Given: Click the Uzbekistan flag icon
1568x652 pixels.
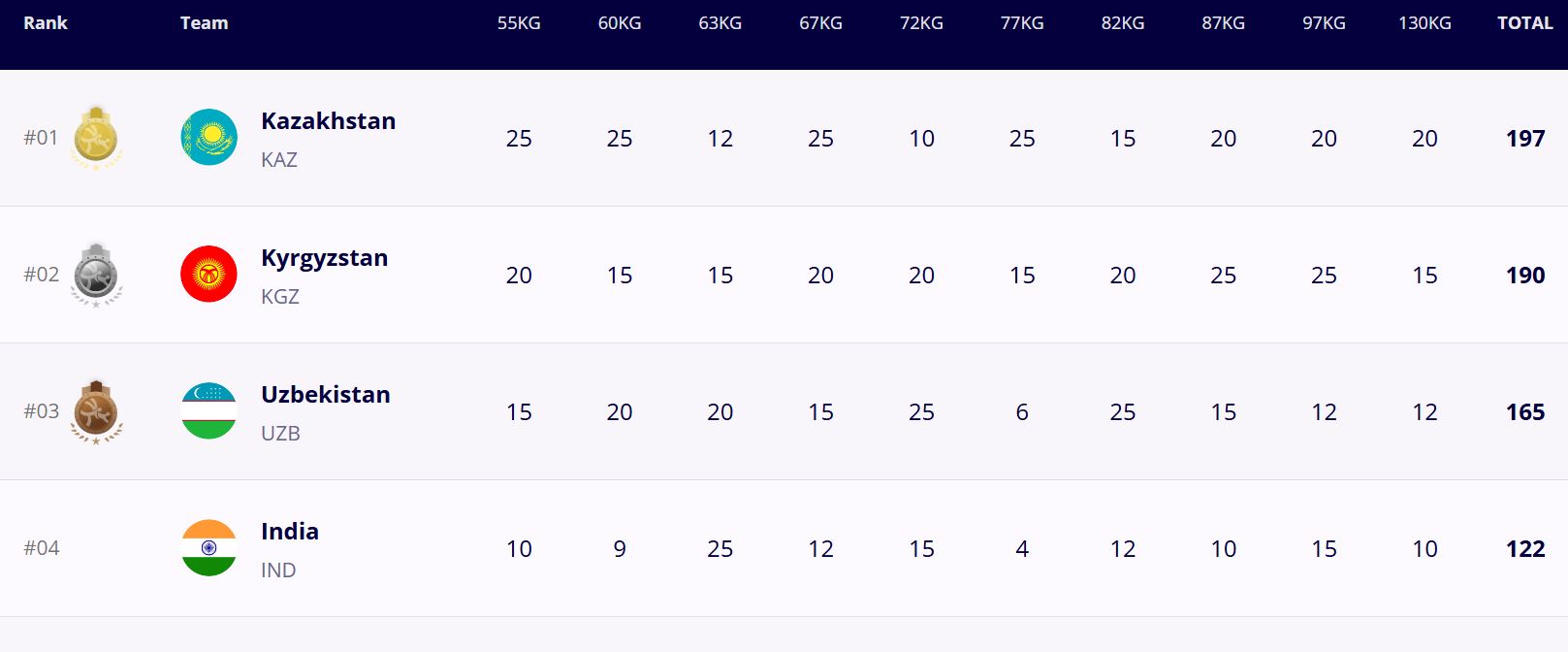Looking at the screenshot, I should (x=208, y=411).
